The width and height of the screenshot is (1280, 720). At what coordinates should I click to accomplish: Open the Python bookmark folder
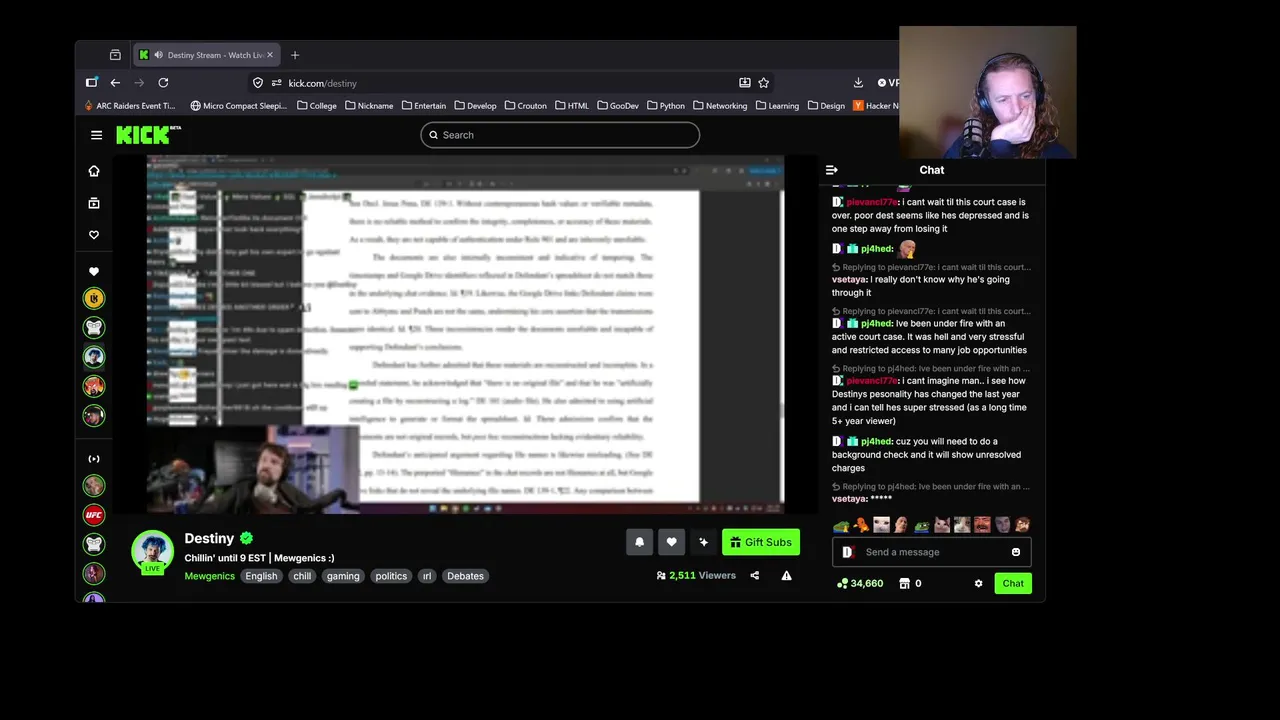pos(665,106)
